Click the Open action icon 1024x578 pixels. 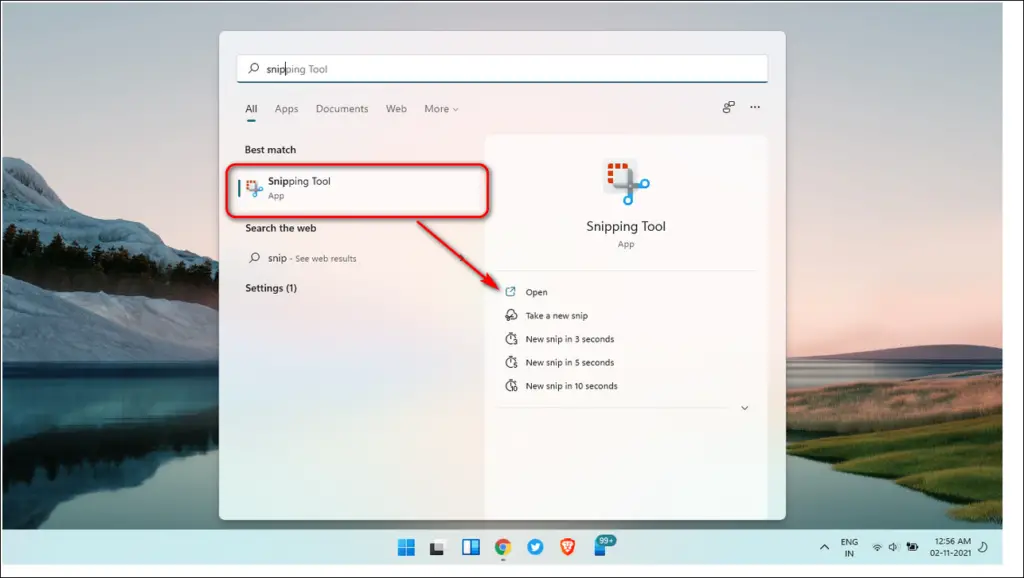tap(511, 292)
